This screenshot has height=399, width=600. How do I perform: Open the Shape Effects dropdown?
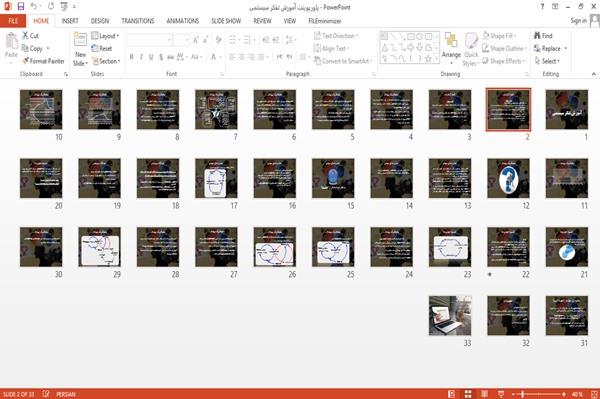pyautogui.click(x=504, y=61)
